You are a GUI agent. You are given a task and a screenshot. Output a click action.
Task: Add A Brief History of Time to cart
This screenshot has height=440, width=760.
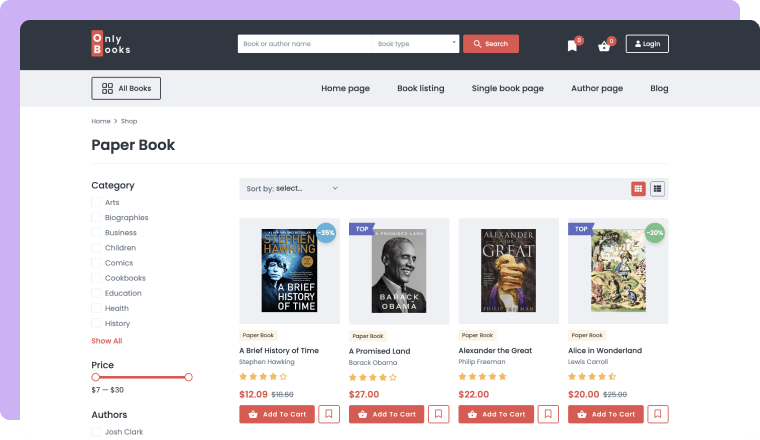(x=277, y=414)
